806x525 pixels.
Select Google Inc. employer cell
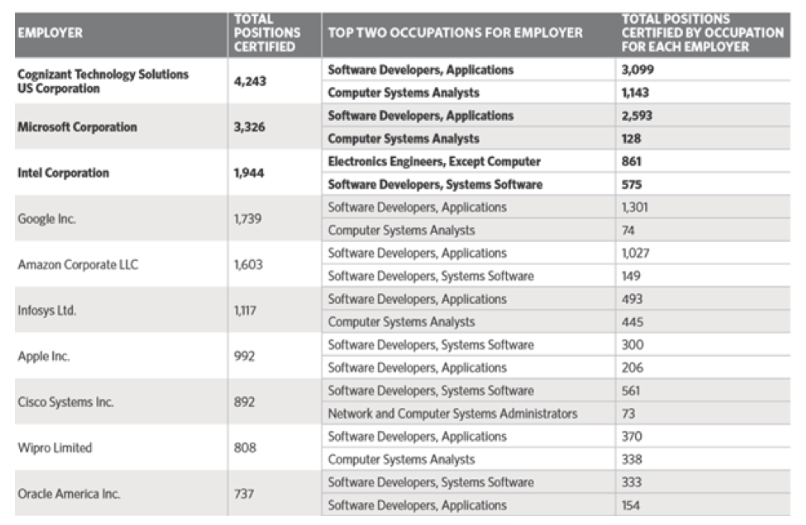[x=121, y=219]
